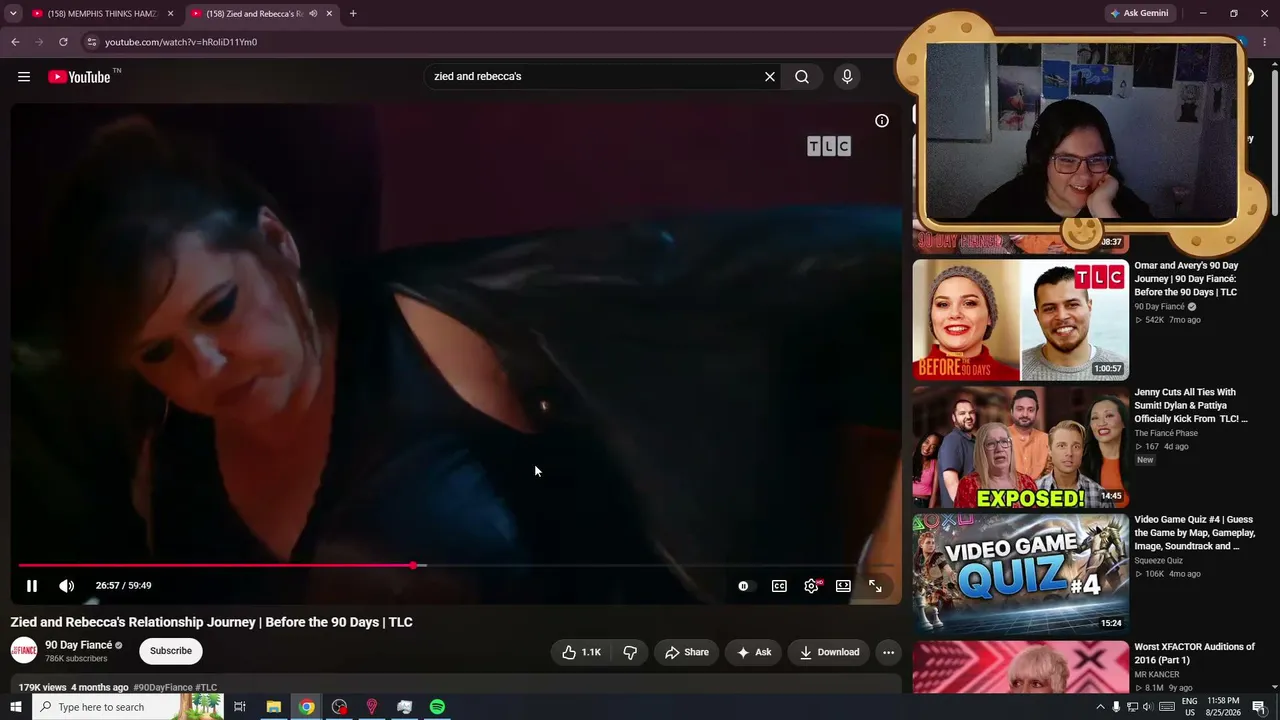The image size is (1280, 720).
Task: Close the Zied and Rebecca's tab
Action: pos(329,14)
